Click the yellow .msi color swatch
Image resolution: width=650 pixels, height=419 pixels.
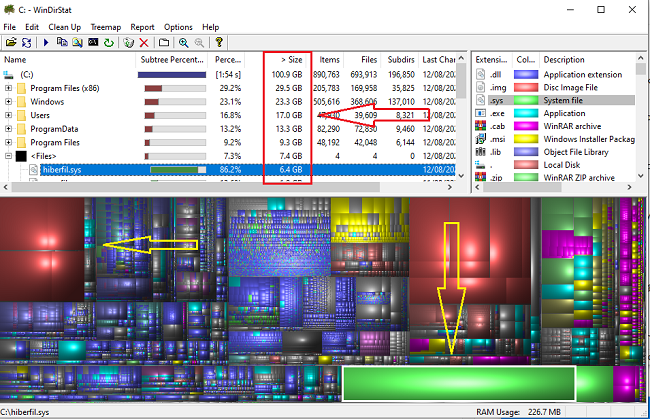pyautogui.click(x=526, y=139)
